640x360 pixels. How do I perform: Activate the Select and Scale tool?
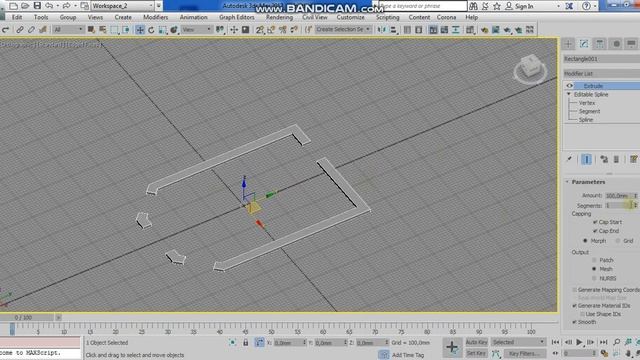(162, 30)
